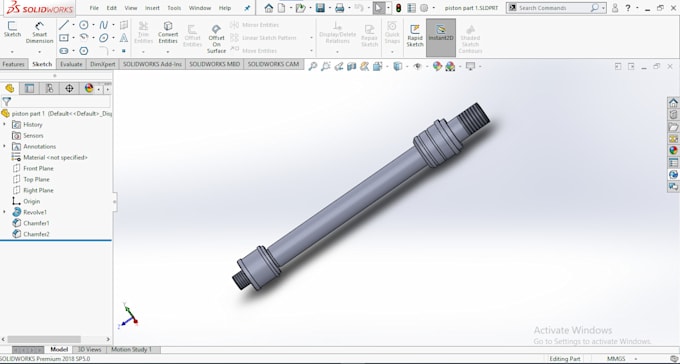Click Convert Entities tool
This screenshot has width=680, height=364.
[168, 32]
